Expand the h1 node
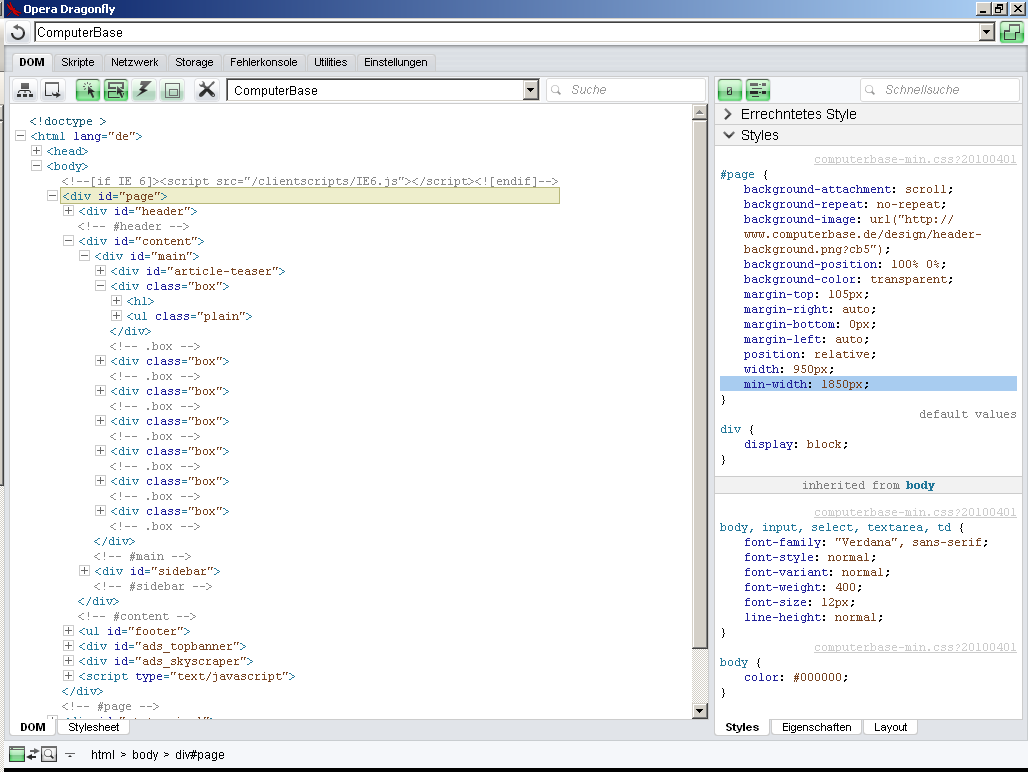Image resolution: width=1028 pixels, height=772 pixels. pyautogui.click(x=117, y=301)
